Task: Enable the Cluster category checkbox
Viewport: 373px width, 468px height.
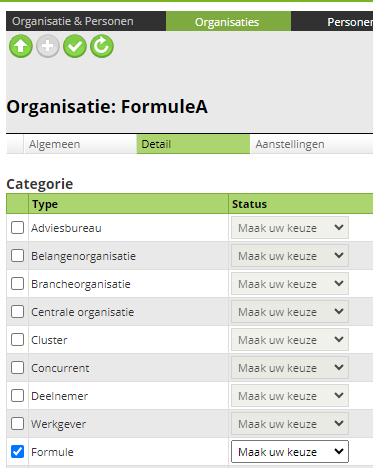Action: [x=17, y=340]
